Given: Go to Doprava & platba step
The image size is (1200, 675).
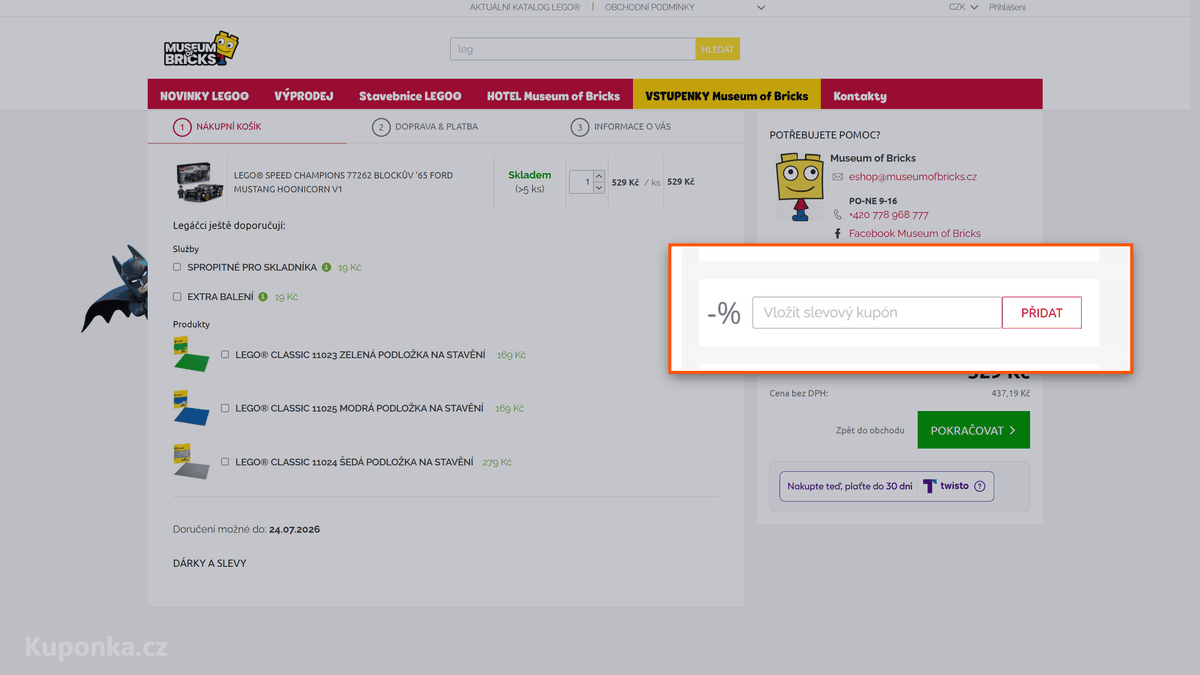Looking at the screenshot, I should tap(425, 127).
